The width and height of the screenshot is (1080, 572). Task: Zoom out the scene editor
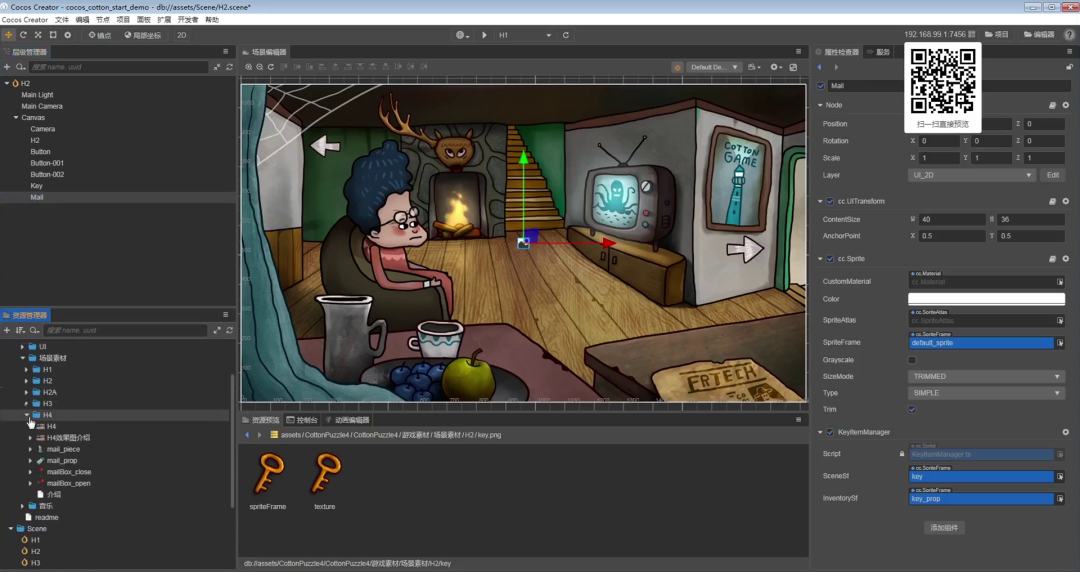click(x=260, y=67)
